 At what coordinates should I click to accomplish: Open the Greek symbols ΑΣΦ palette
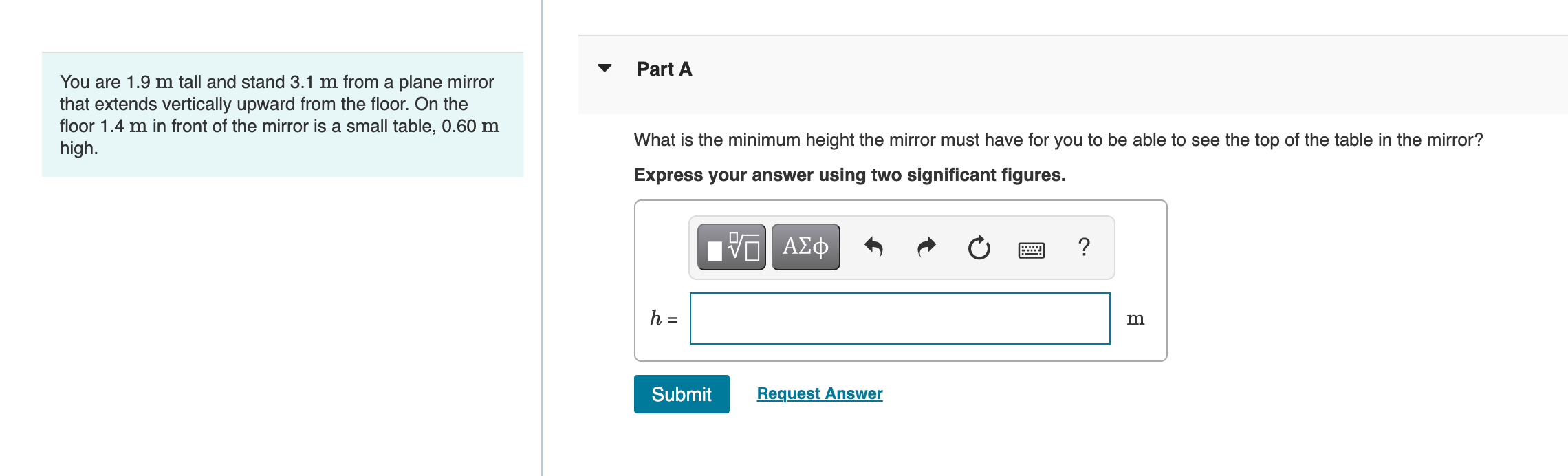point(805,247)
